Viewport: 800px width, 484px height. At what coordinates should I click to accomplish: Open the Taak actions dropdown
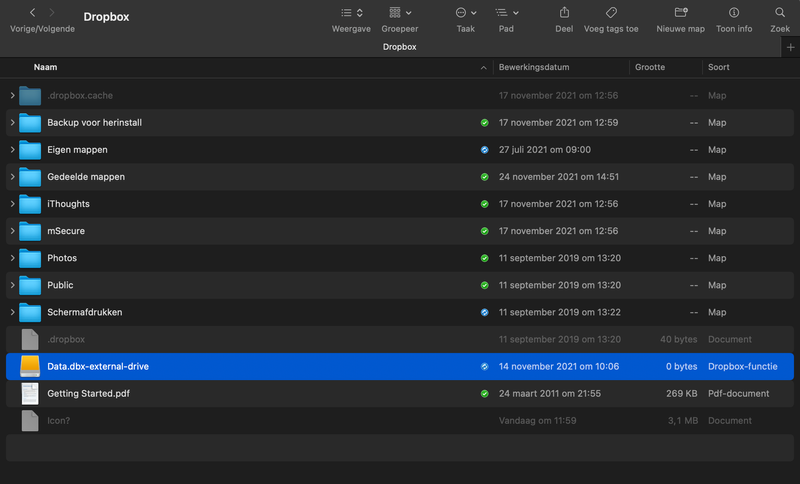[x=465, y=13]
